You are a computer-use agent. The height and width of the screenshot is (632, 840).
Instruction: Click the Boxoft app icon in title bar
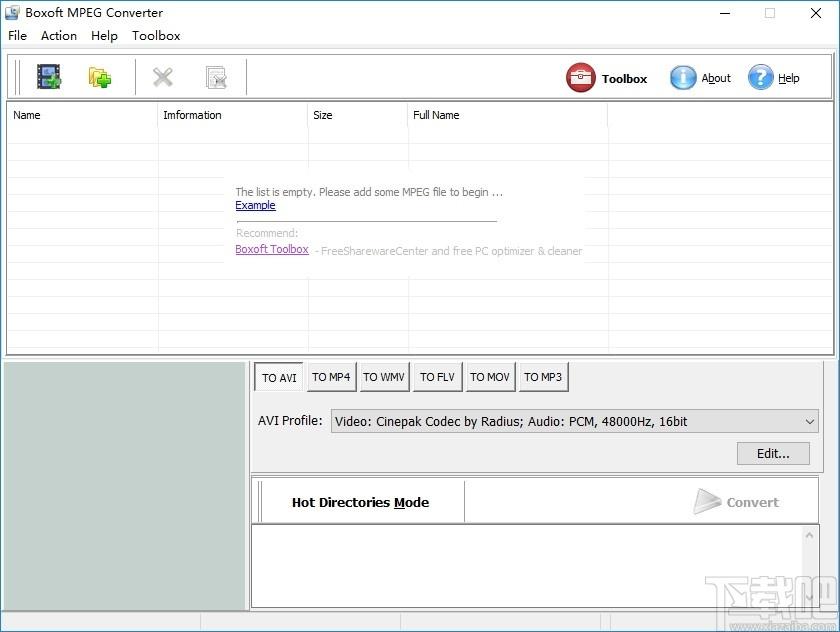(x=12, y=12)
